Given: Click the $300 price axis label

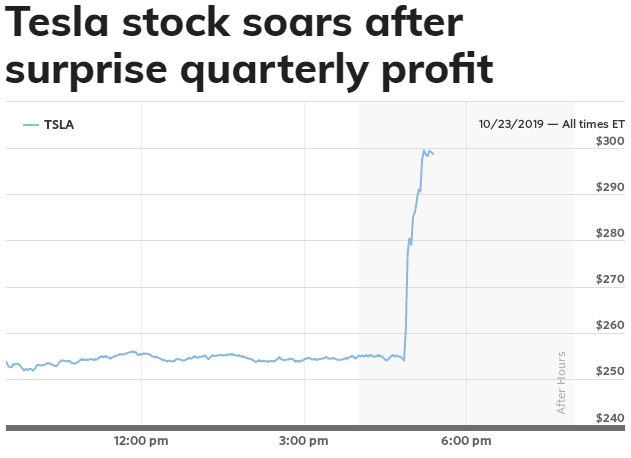Looking at the screenshot, I should point(609,141).
